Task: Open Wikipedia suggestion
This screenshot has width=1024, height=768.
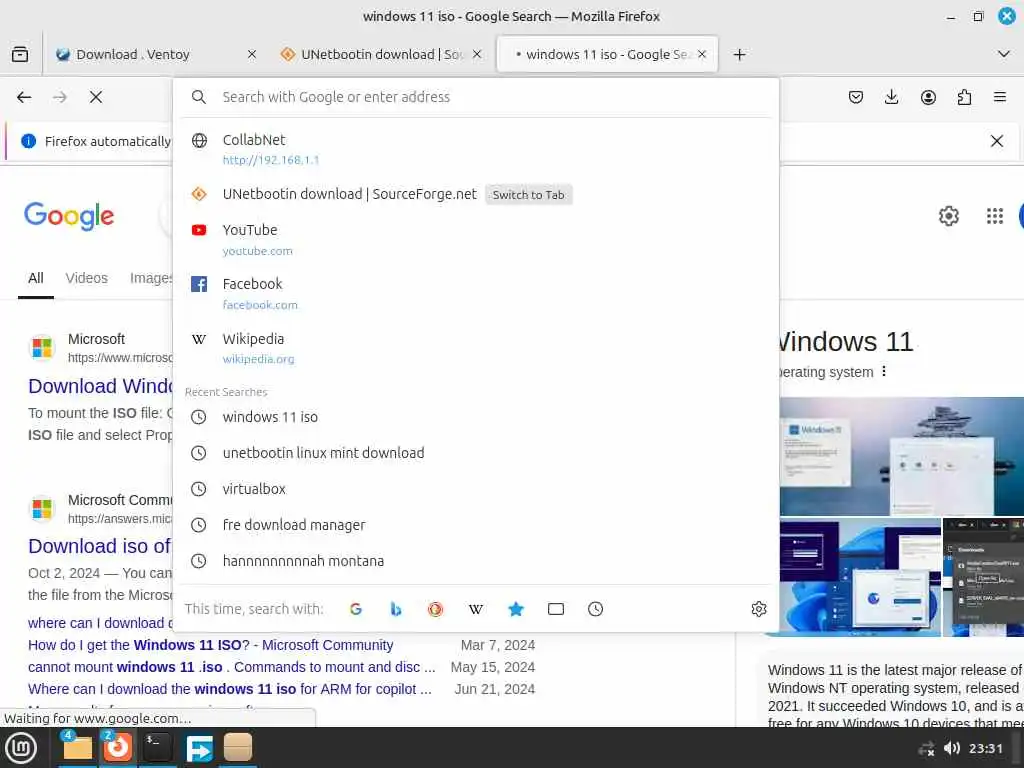Action: coord(476,347)
